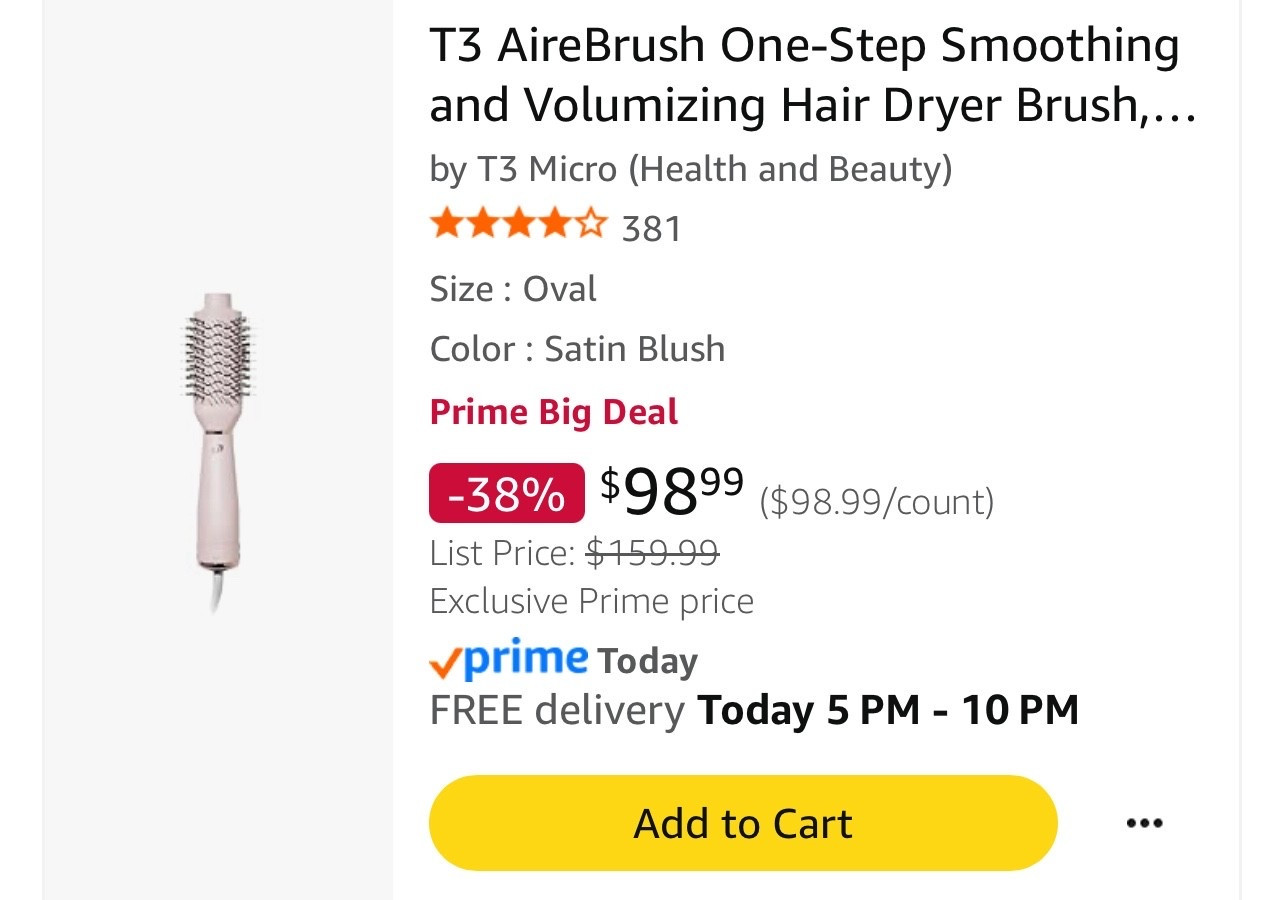Select the Oval size option
Screen dimensions: 1284x900
[560, 289]
